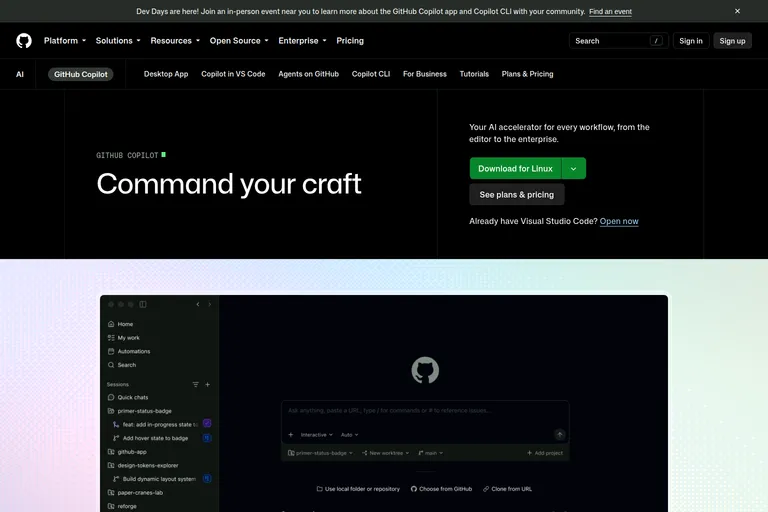The height and width of the screenshot is (512, 768).
Task: Open Quick chats in the preview
Action: [128, 397]
